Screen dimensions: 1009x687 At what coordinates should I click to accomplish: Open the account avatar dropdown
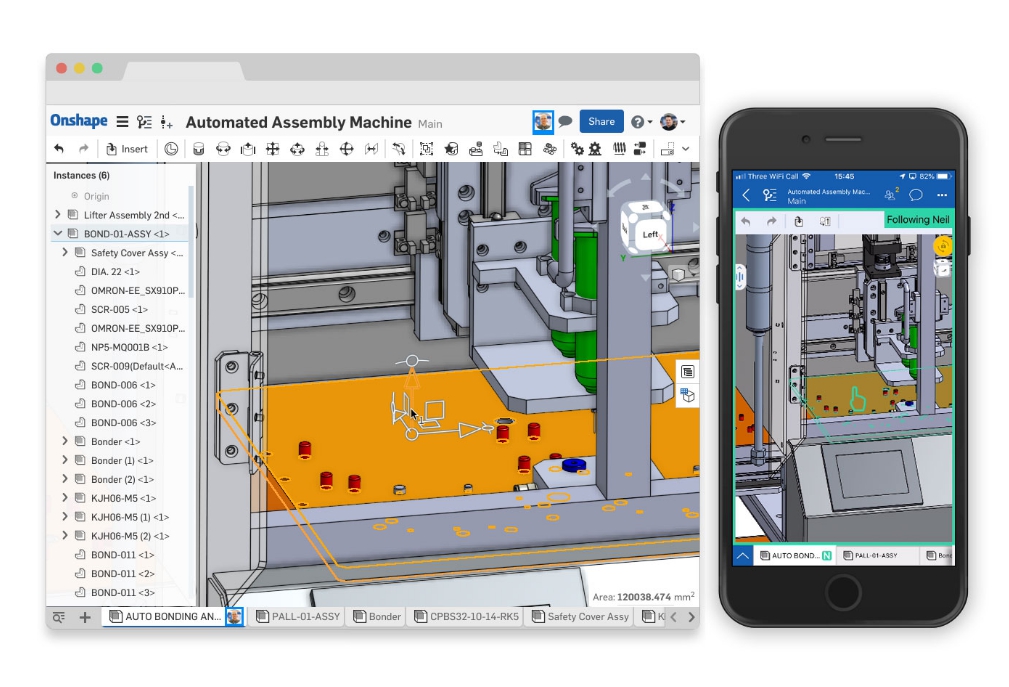click(672, 122)
